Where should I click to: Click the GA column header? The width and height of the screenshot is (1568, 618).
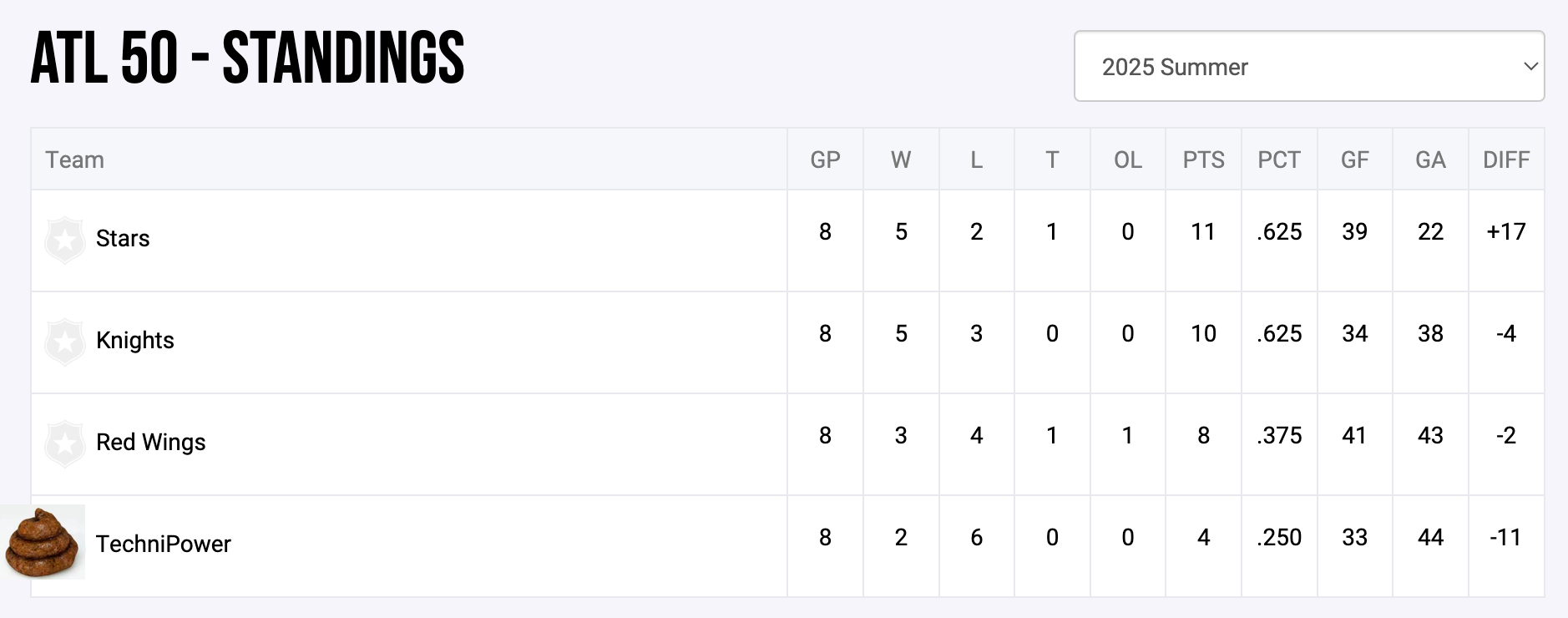coord(1430,160)
